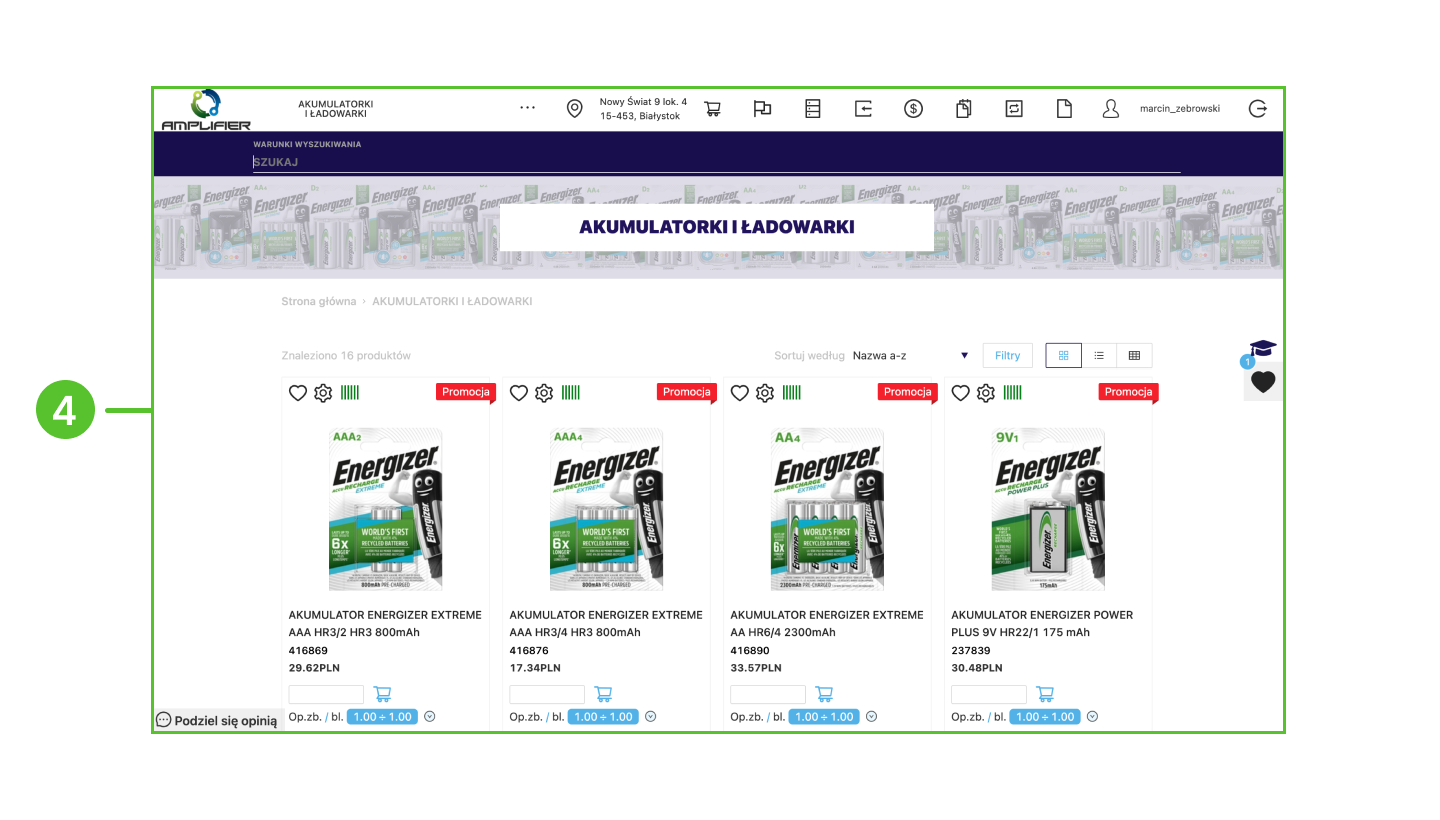The width and height of the screenshot is (1440, 820).
Task: Open the graduation cap tutorial icon
Action: 1263,348
